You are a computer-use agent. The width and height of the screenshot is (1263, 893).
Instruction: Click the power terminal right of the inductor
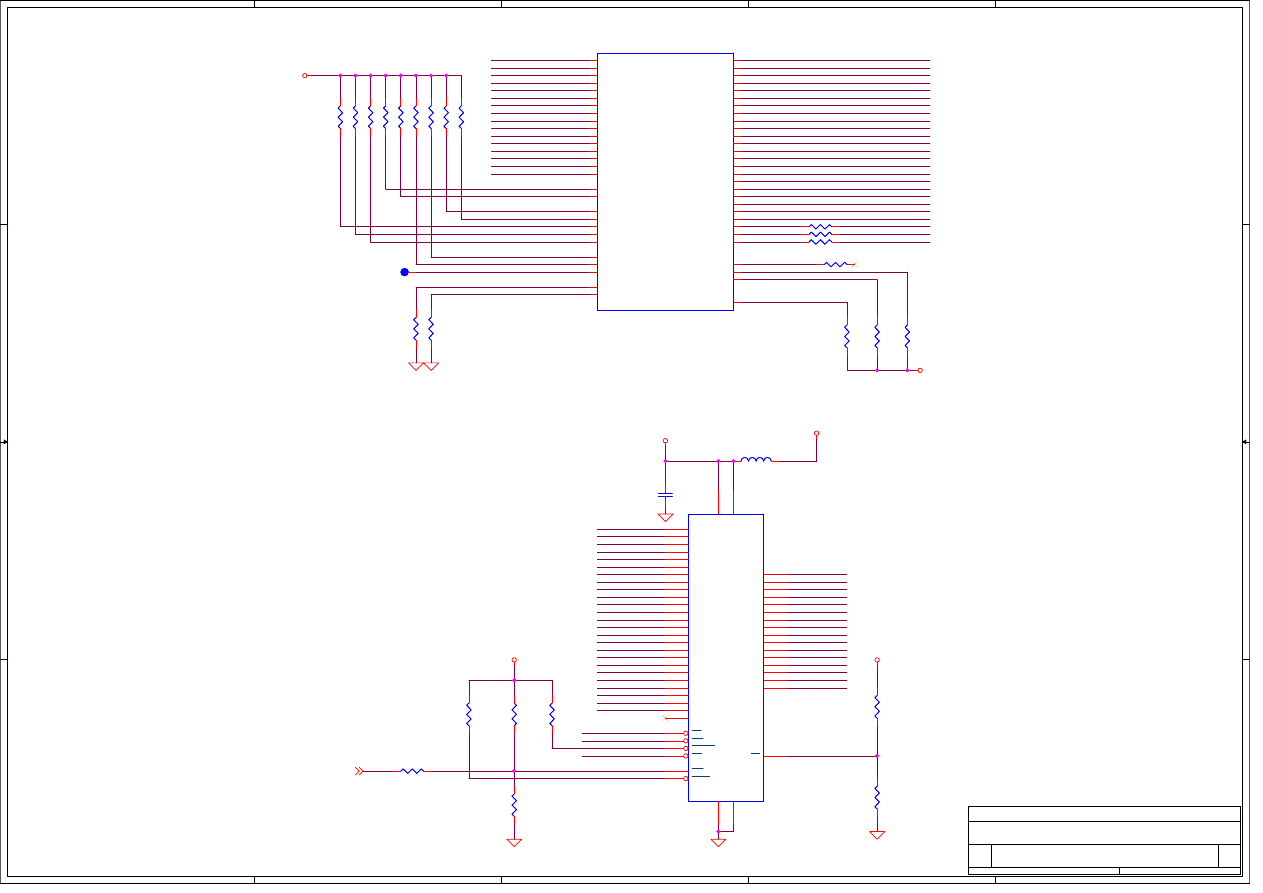pyautogui.click(x=816, y=434)
